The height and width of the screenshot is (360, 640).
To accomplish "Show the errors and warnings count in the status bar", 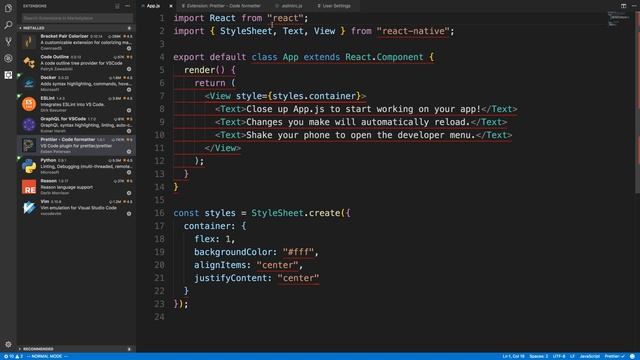I will click(x=13, y=356).
